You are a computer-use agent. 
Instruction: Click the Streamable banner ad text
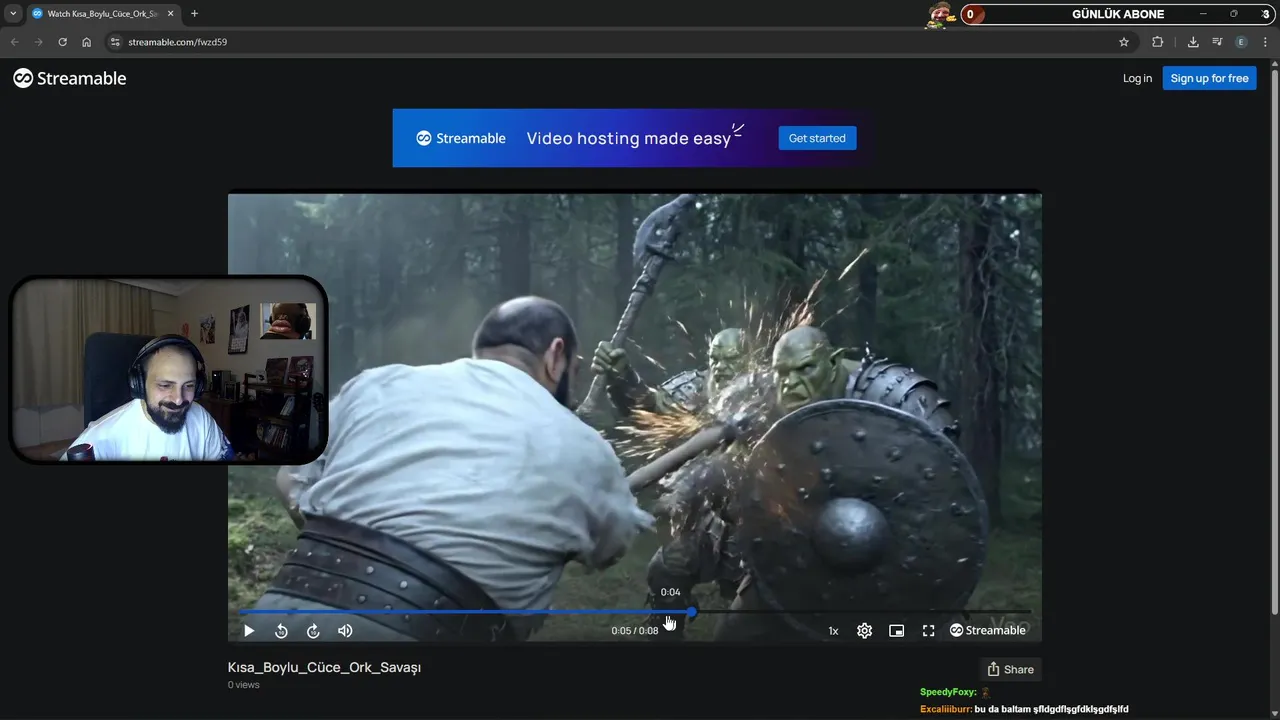[629, 138]
